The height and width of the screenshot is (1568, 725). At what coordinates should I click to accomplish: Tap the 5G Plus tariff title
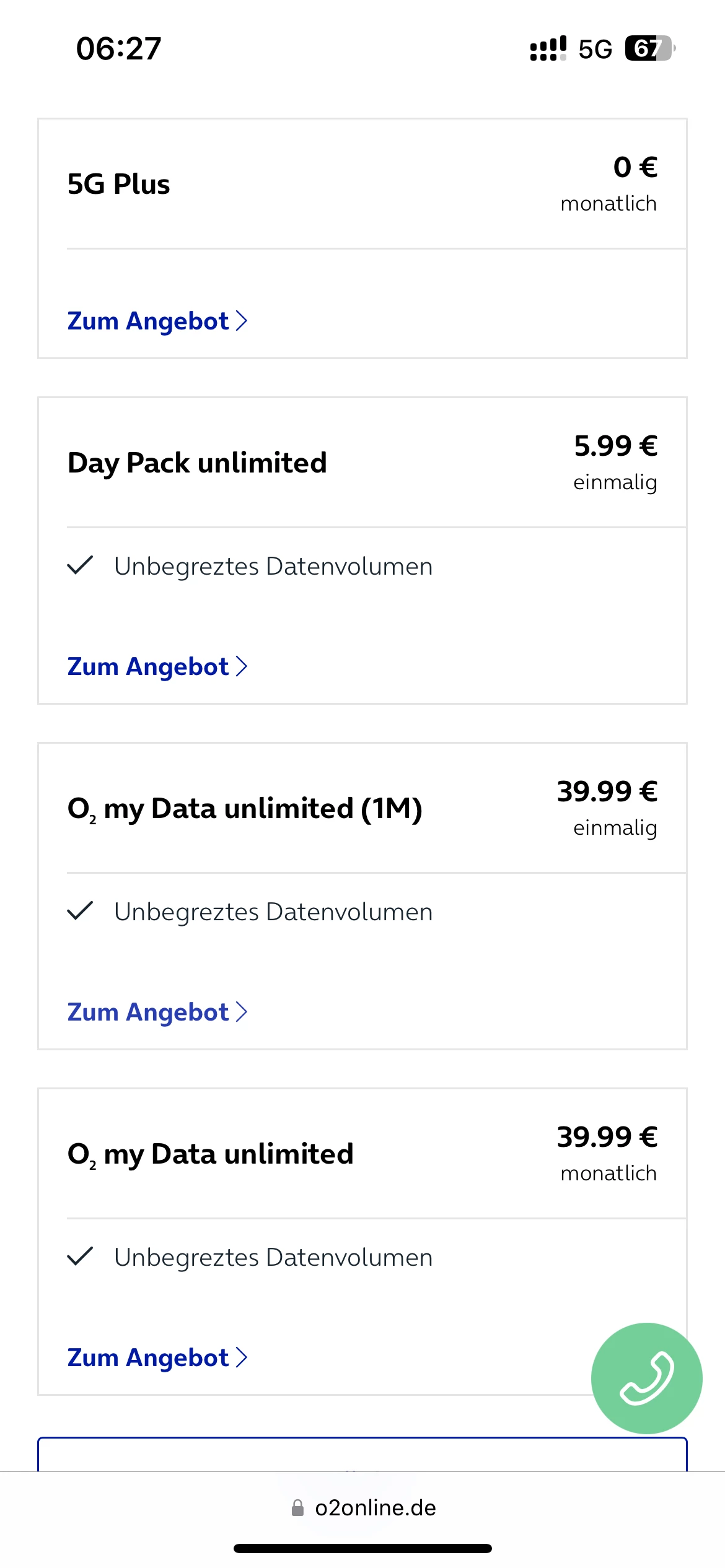click(118, 184)
